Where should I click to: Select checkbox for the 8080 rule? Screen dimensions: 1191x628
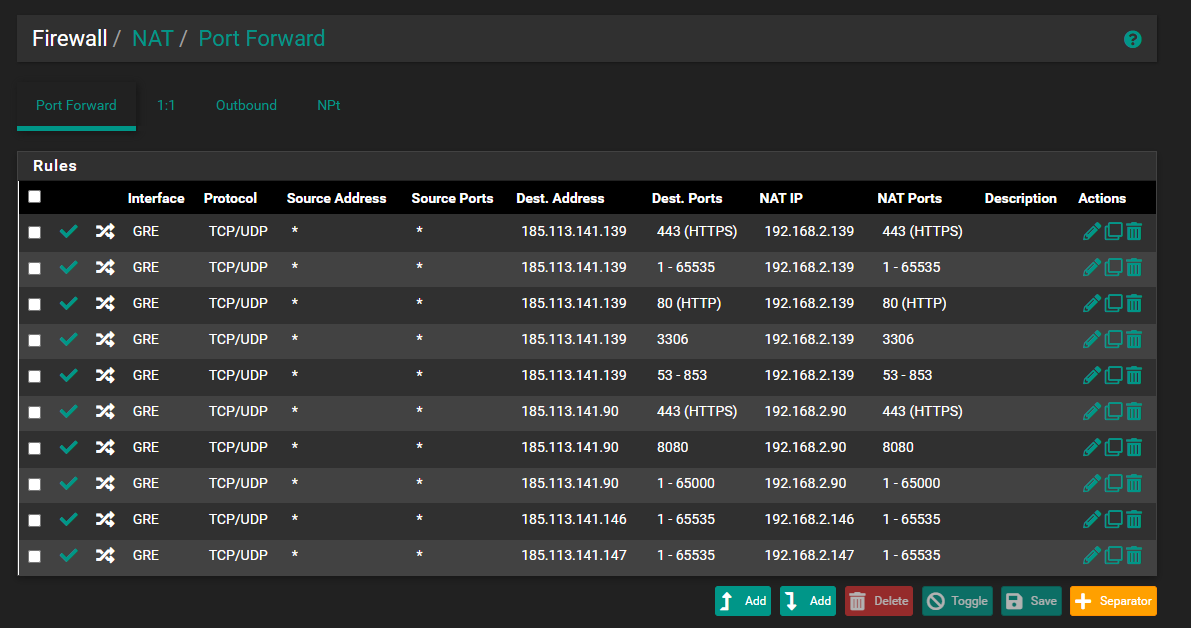click(x=35, y=448)
